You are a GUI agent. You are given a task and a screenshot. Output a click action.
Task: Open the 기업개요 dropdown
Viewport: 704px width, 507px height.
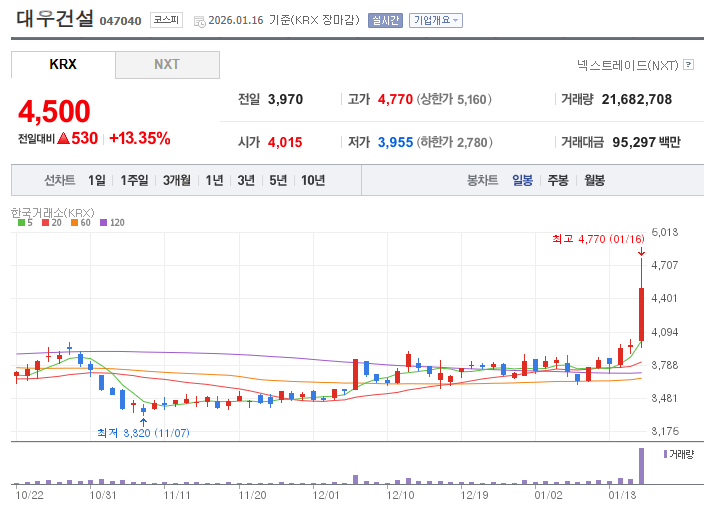pos(436,20)
